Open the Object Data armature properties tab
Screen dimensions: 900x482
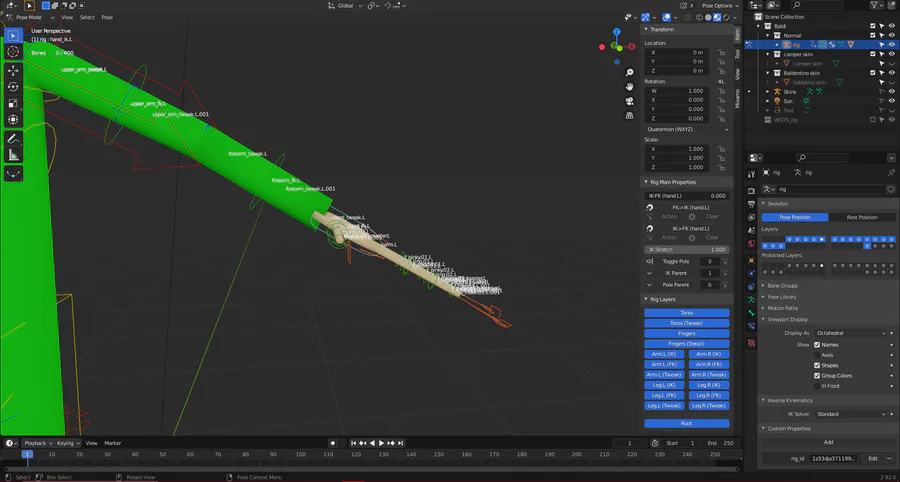pyautogui.click(x=751, y=300)
